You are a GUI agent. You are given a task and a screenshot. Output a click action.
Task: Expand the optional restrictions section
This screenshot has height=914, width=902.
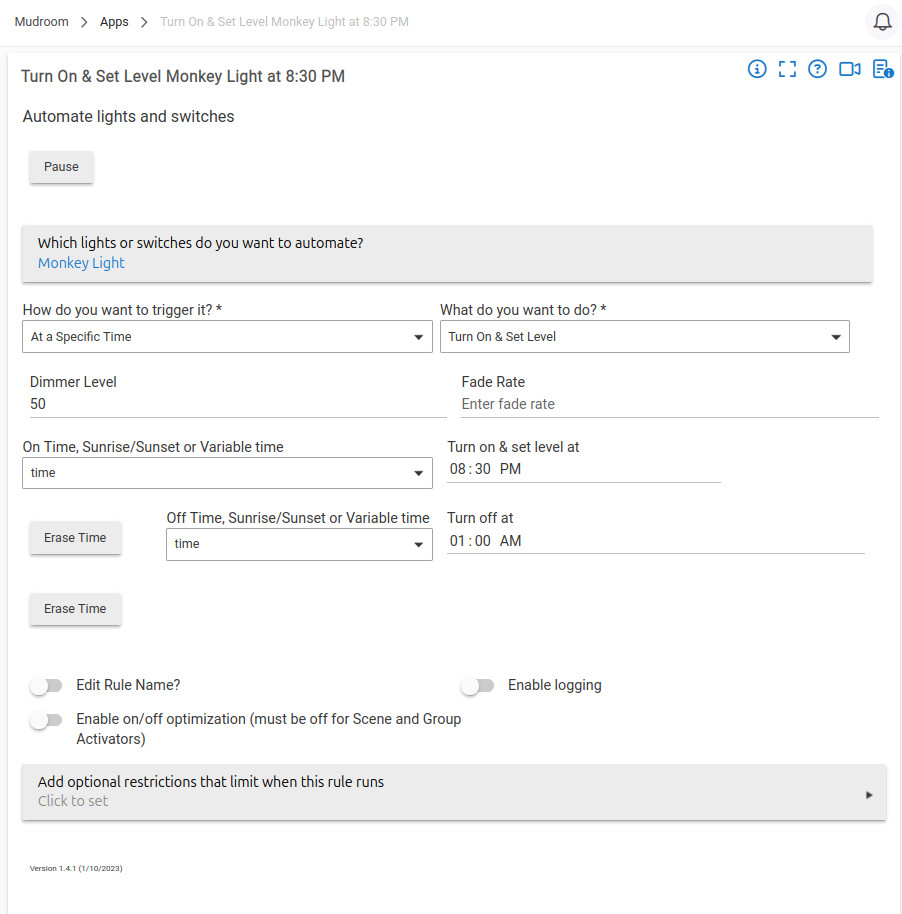pos(454,792)
